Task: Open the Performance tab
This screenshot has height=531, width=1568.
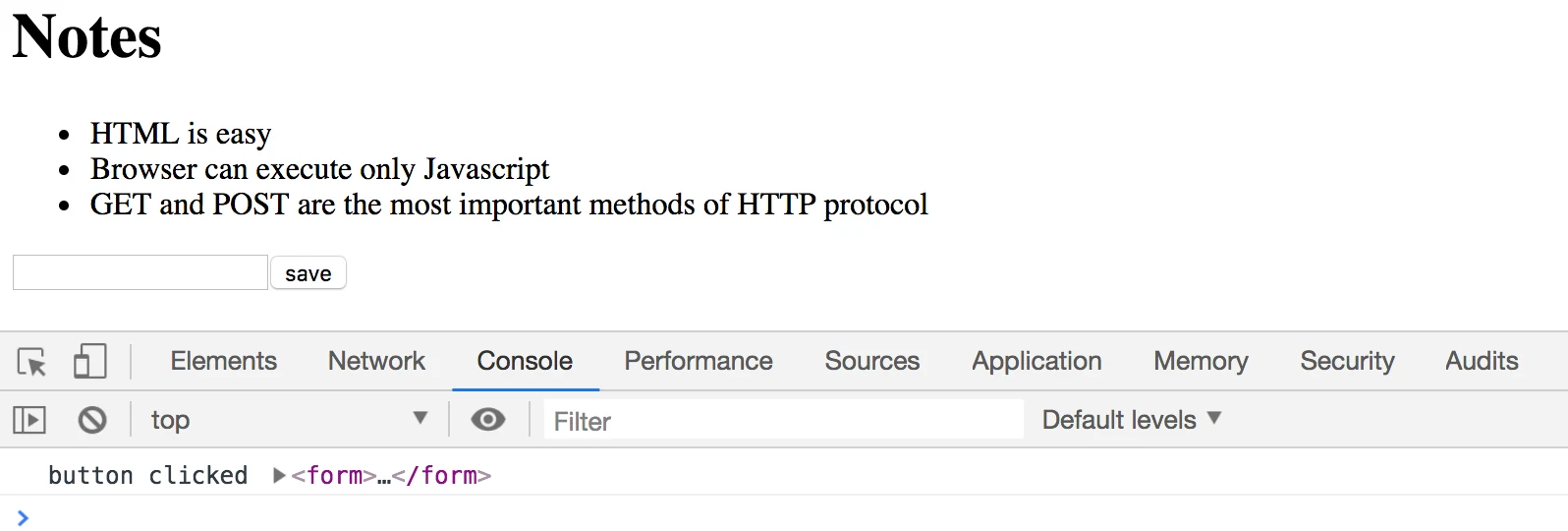Action: click(x=699, y=361)
